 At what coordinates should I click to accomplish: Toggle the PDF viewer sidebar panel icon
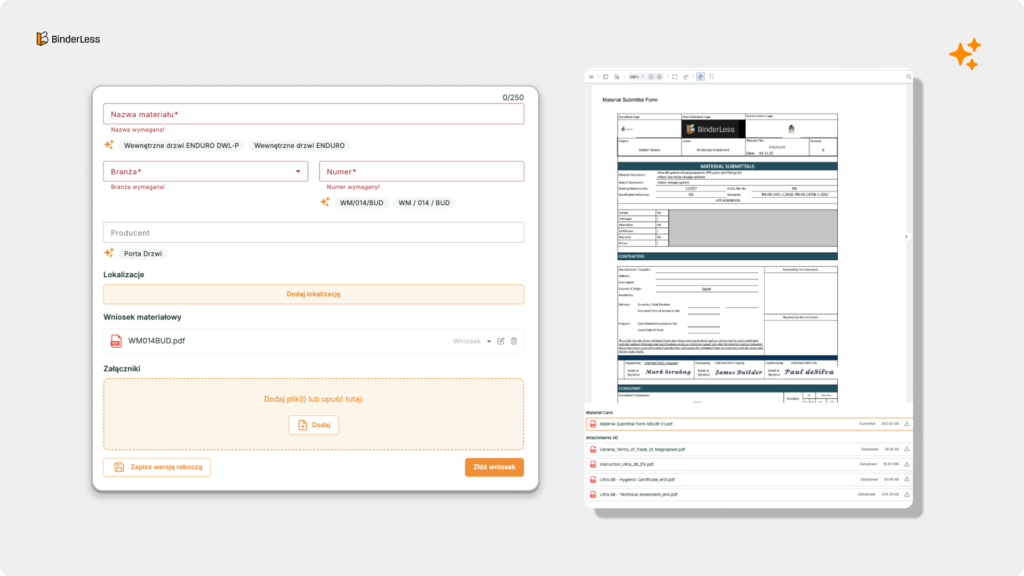click(x=604, y=76)
